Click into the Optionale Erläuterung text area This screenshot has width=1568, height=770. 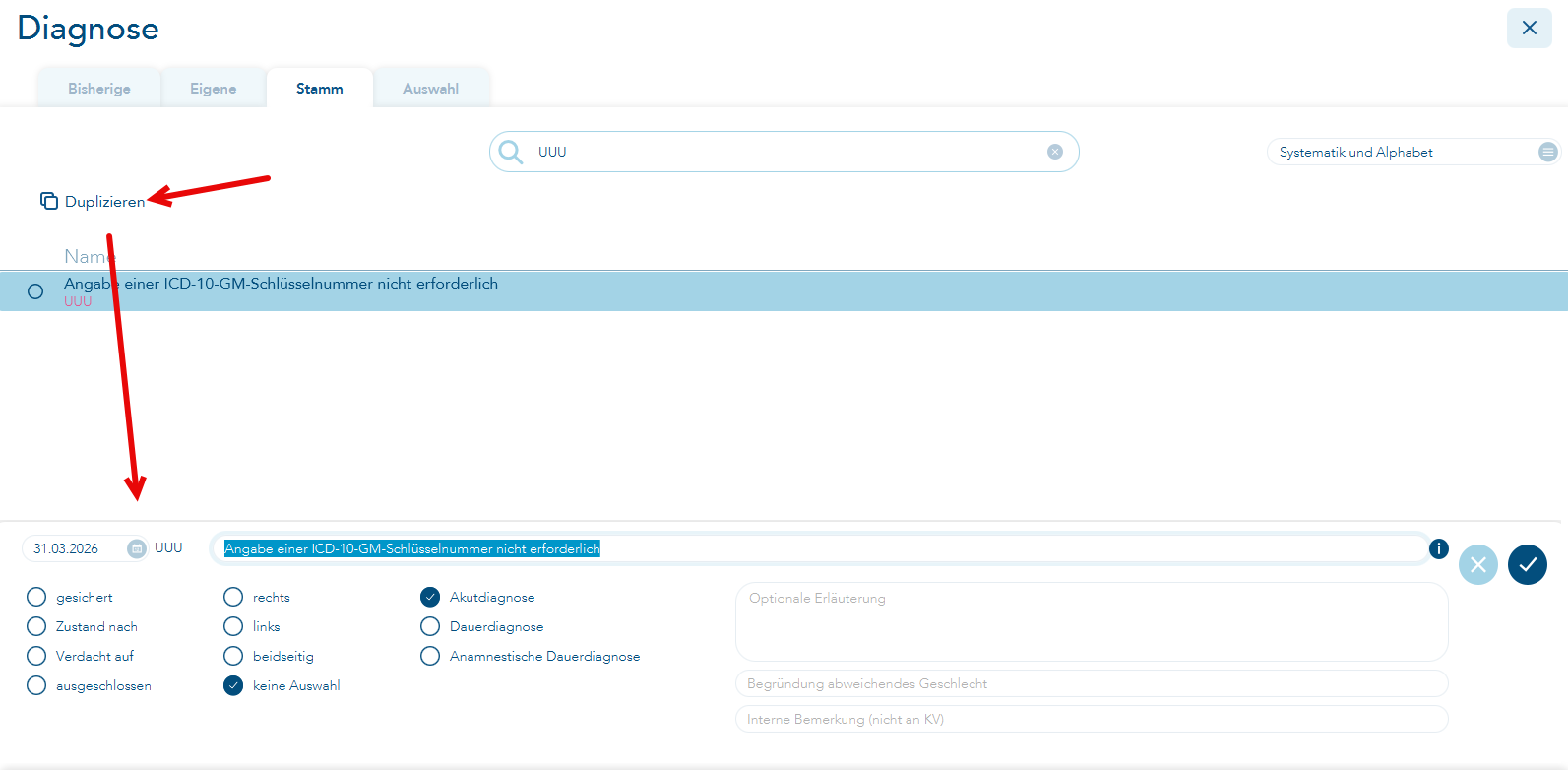[x=1091, y=622]
